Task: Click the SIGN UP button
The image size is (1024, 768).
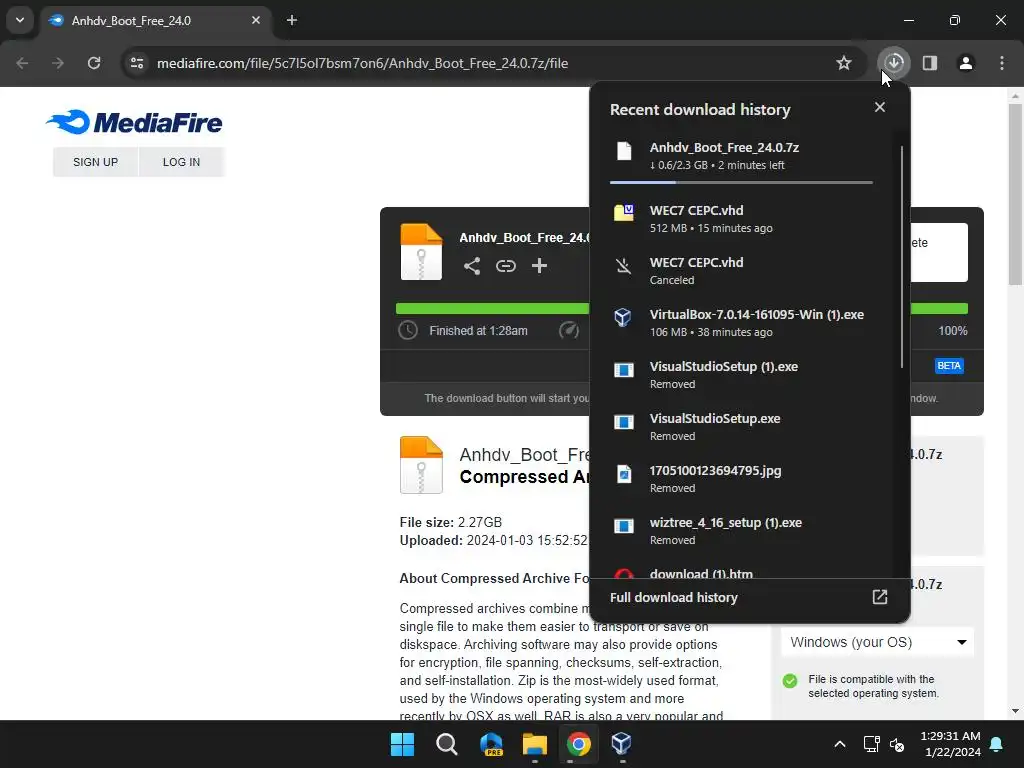Action: click(x=95, y=162)
